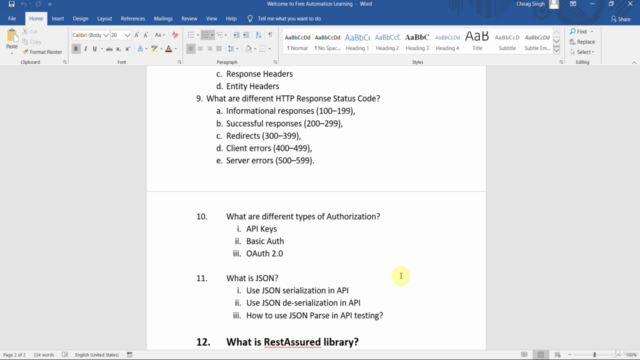Switch to the Insert tab
640x360 pixels.
coord(58,19)
